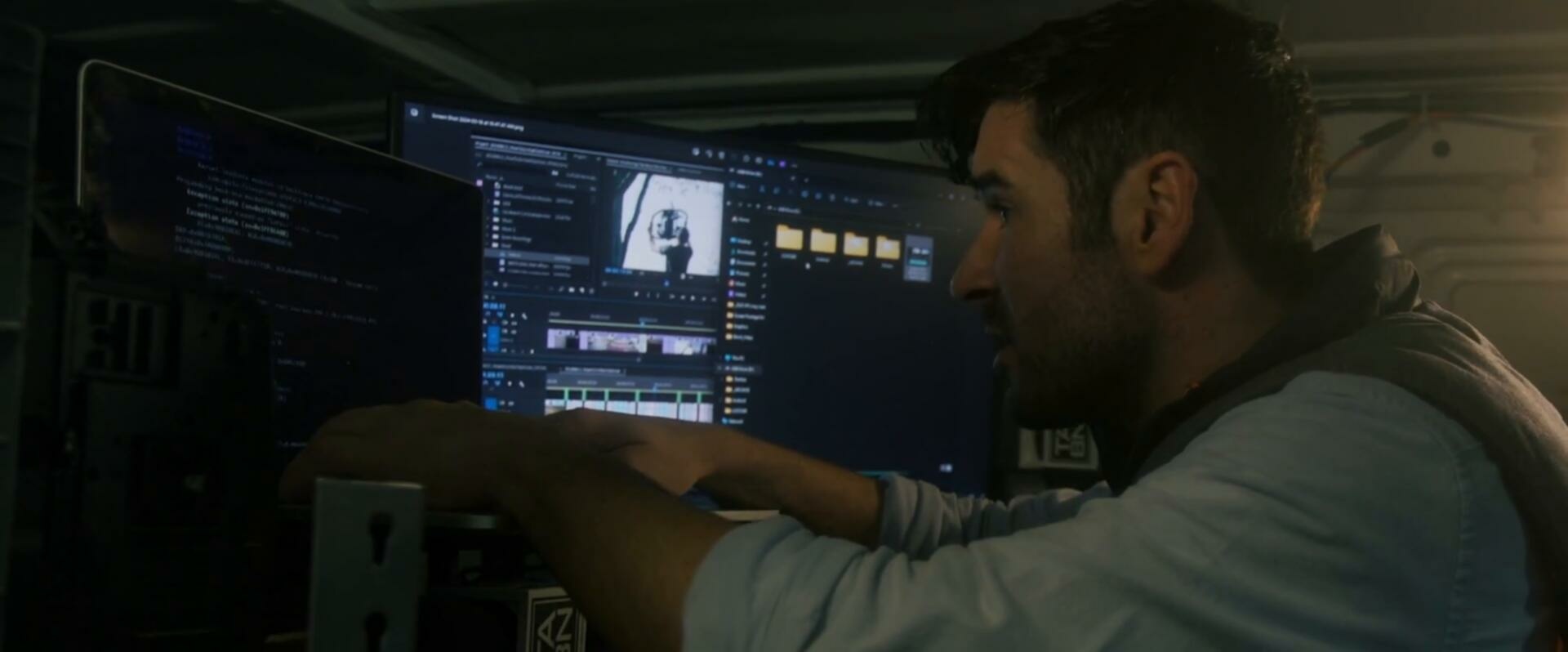
Task: Open the fourth yellow folder in file explorer
Action: [888, 247]
